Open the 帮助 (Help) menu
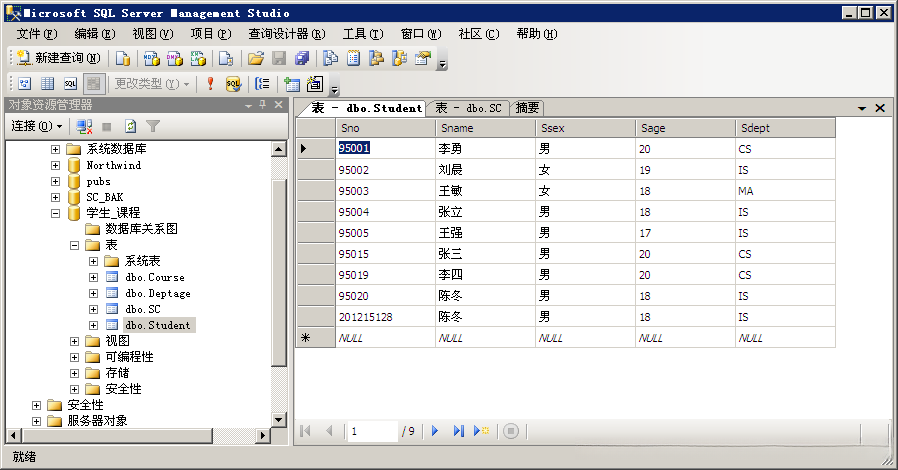The width and height of the screenshot is (898, 470). tap(536, 34)
